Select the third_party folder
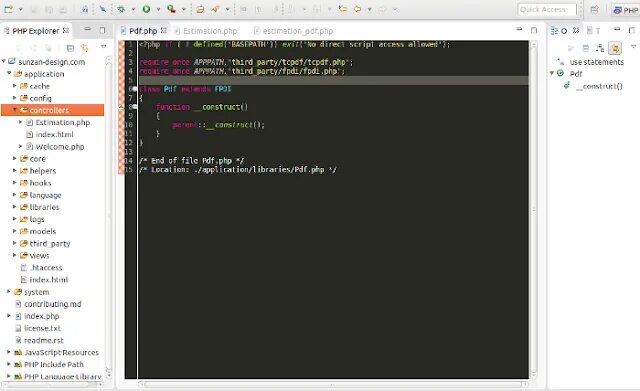This screenshot has height=391, width=640. [x=50, y=244]
